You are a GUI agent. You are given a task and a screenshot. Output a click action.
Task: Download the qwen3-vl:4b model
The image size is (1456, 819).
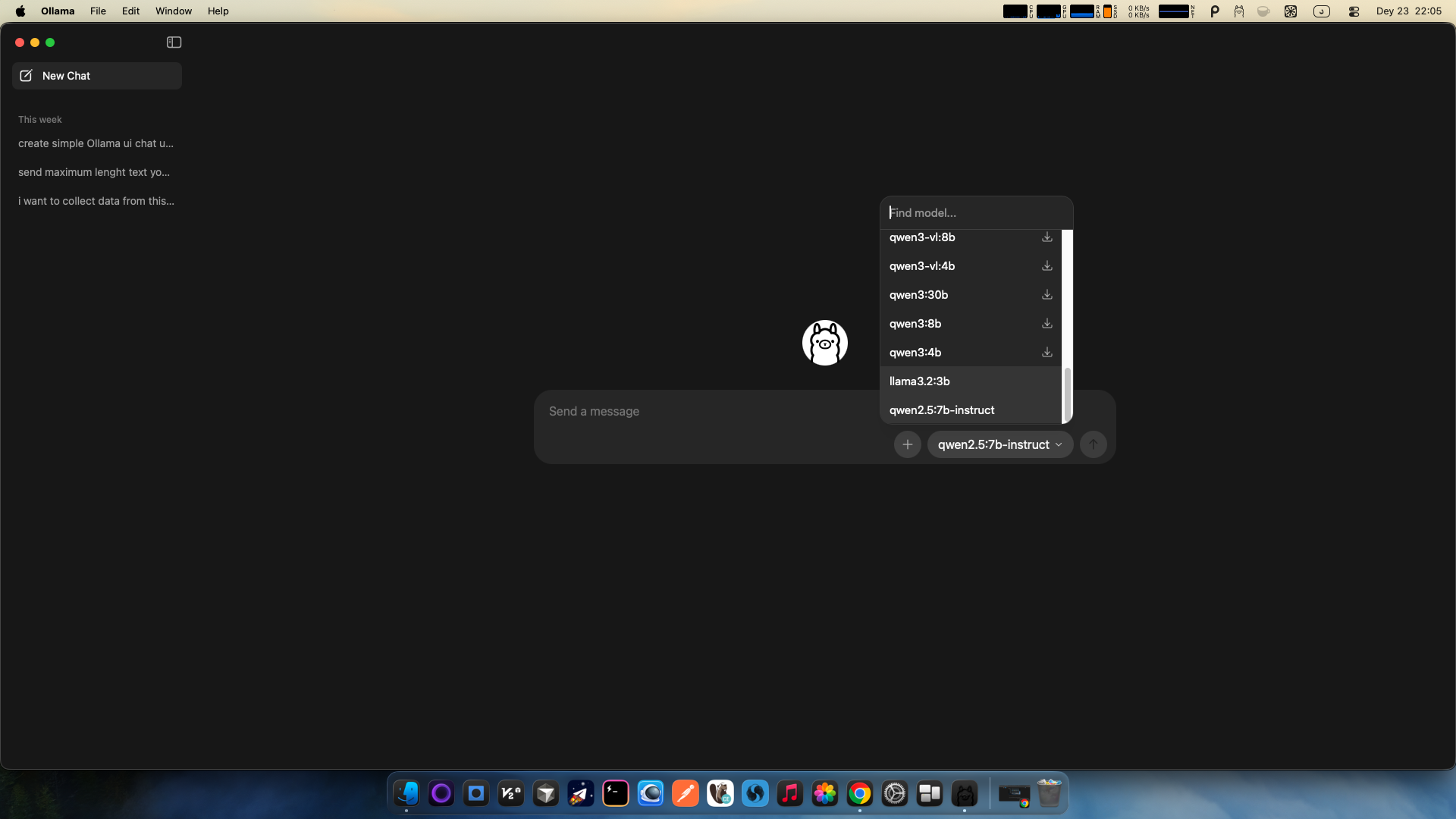[x=1046, y=266]
